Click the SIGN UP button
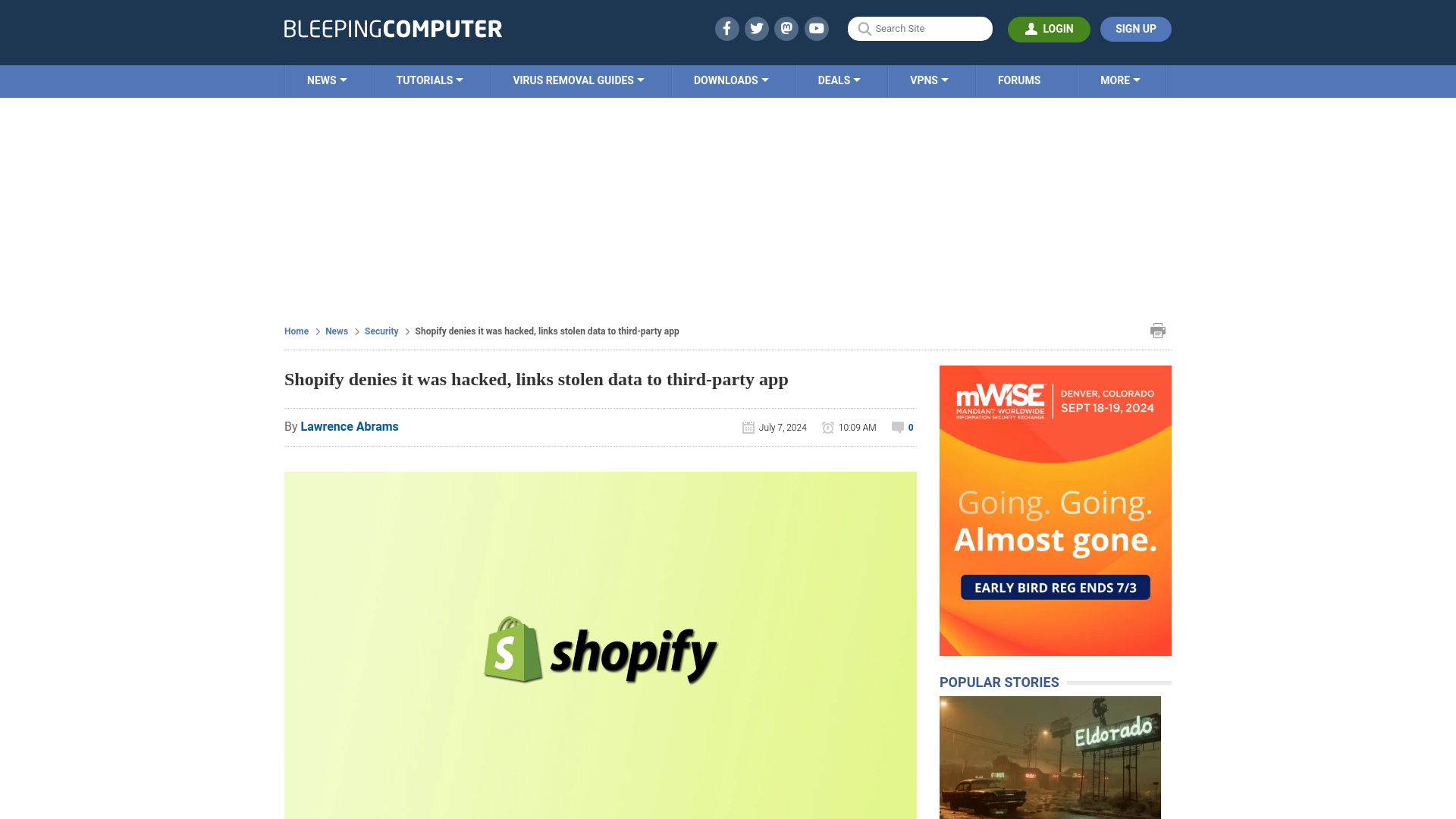The width and height of the screenshot is (1456, 819). [x=1135, y=29]
